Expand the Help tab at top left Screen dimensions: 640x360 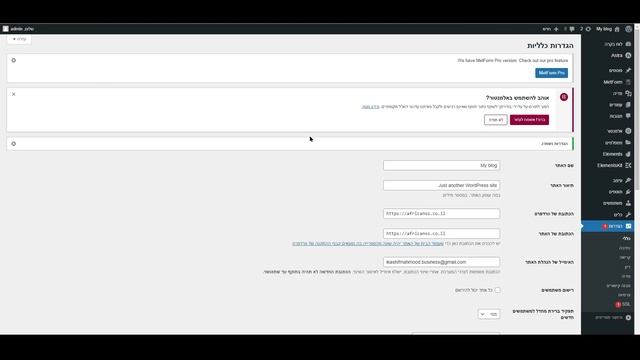[19, 39]
